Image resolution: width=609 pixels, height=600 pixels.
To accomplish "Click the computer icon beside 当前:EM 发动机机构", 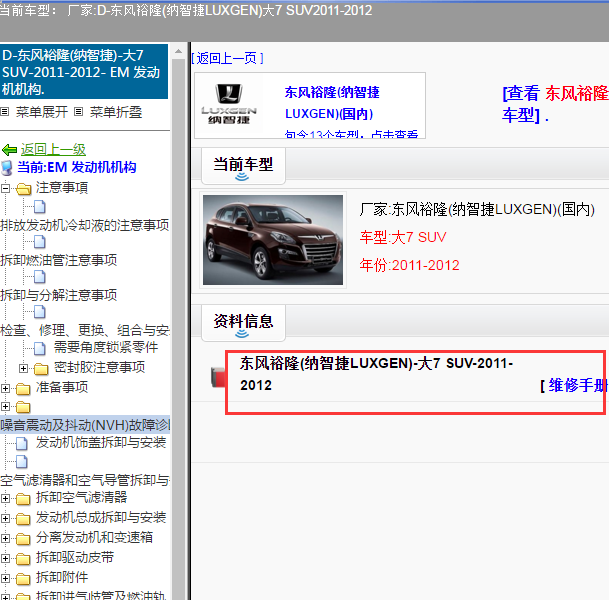I will (x=7, y=168).
